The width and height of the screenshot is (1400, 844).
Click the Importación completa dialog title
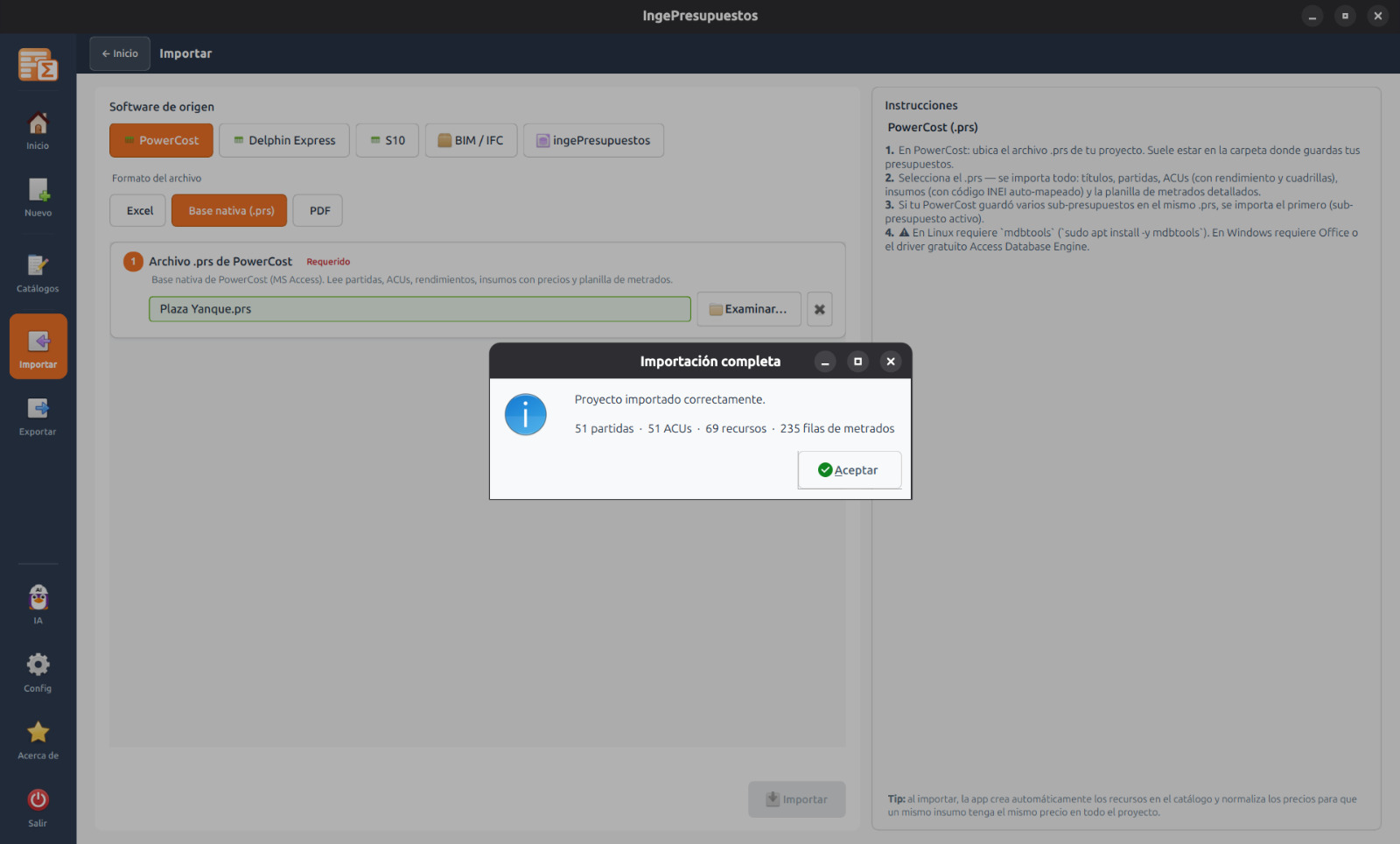click(710, 362)
